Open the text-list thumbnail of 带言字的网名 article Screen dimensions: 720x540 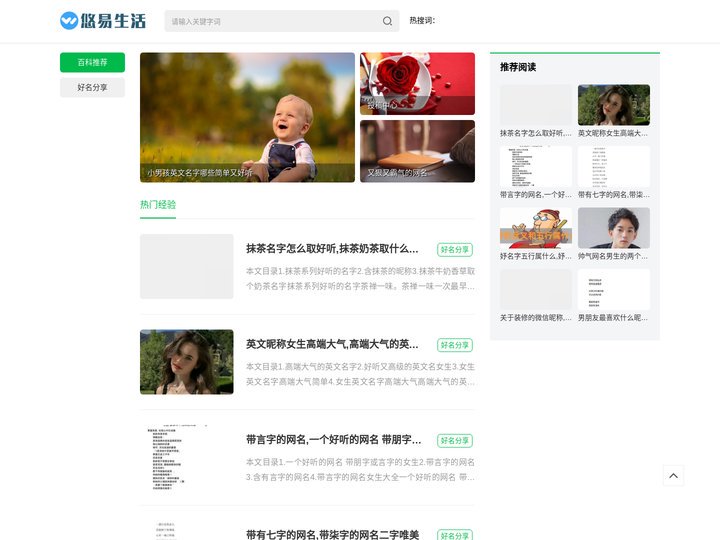point(186,457)
